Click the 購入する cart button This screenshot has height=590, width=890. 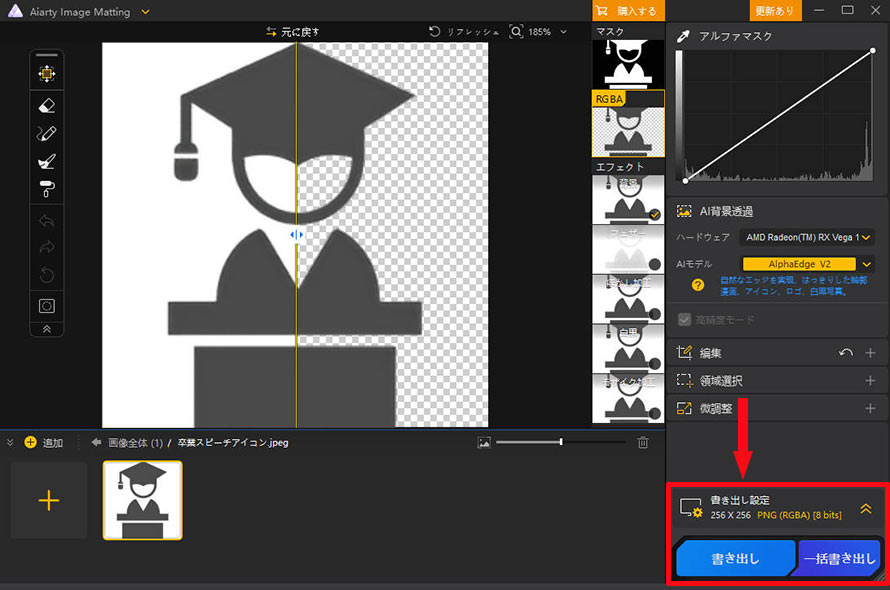point(628,11)
